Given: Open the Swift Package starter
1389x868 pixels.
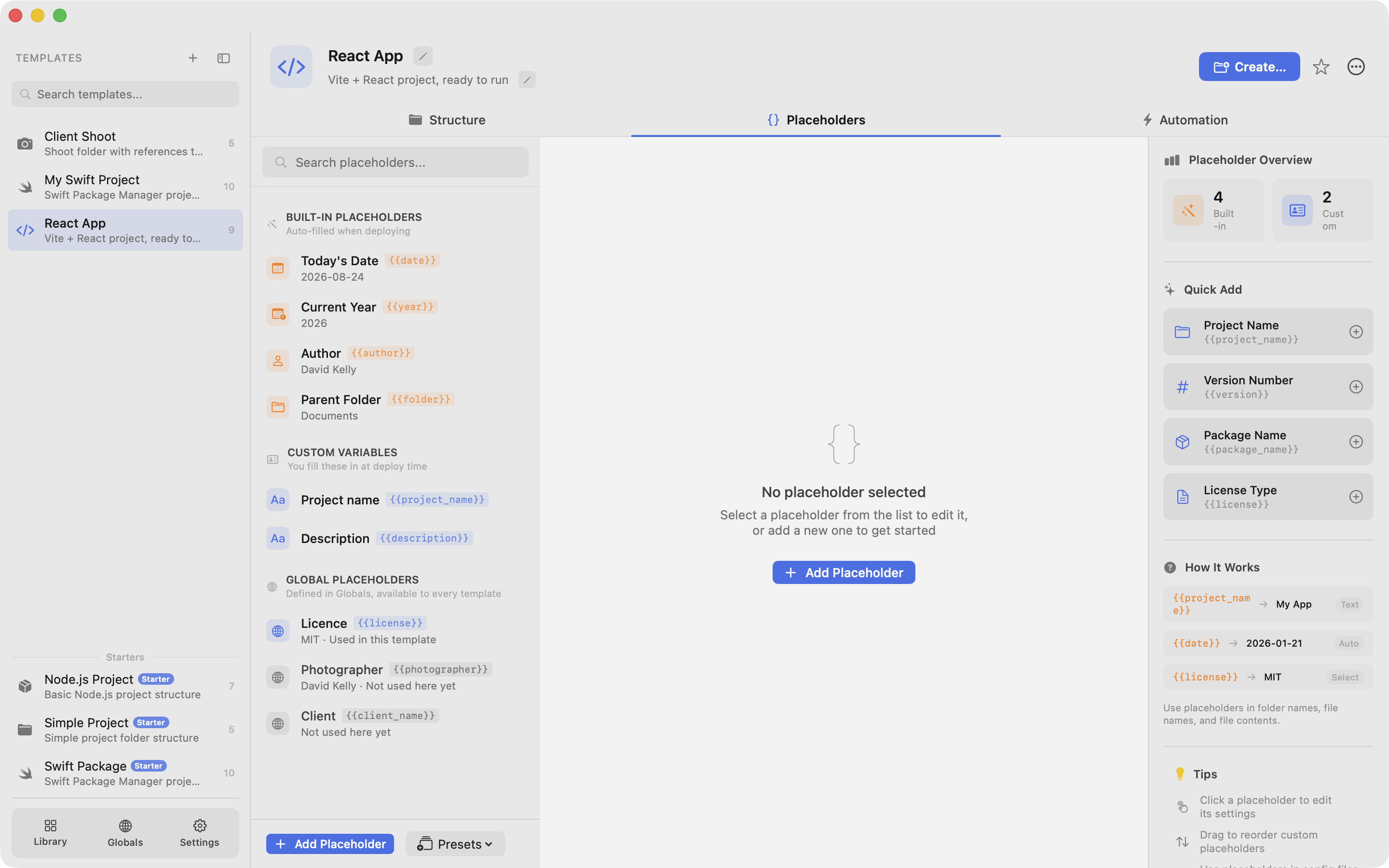Looking at the screenshot, I should pyautogui.click(x=125, y=773).
